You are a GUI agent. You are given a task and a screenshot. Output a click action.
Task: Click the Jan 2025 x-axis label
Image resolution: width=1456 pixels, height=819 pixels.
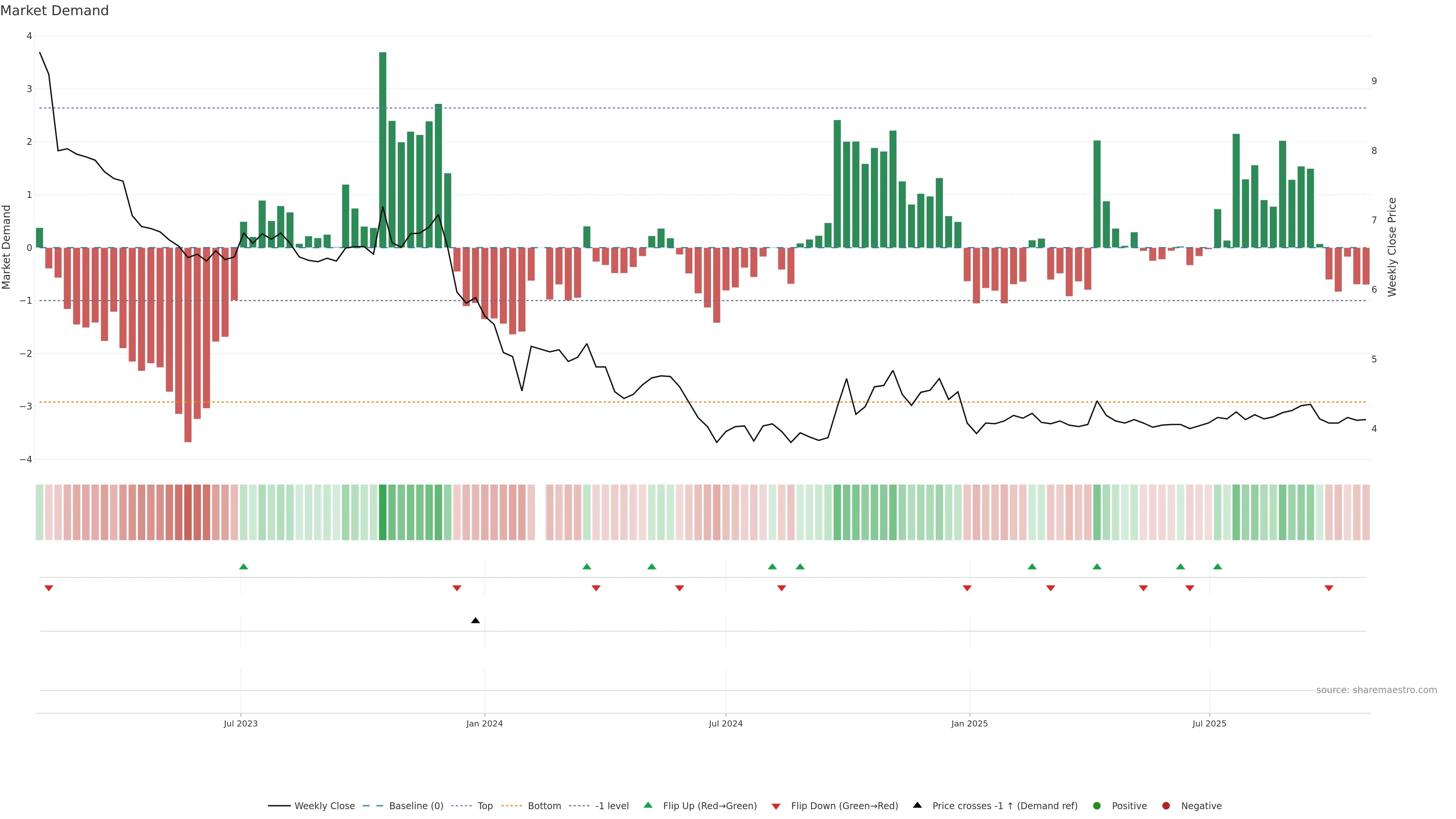pyautogui.click(x=970, y=723)
